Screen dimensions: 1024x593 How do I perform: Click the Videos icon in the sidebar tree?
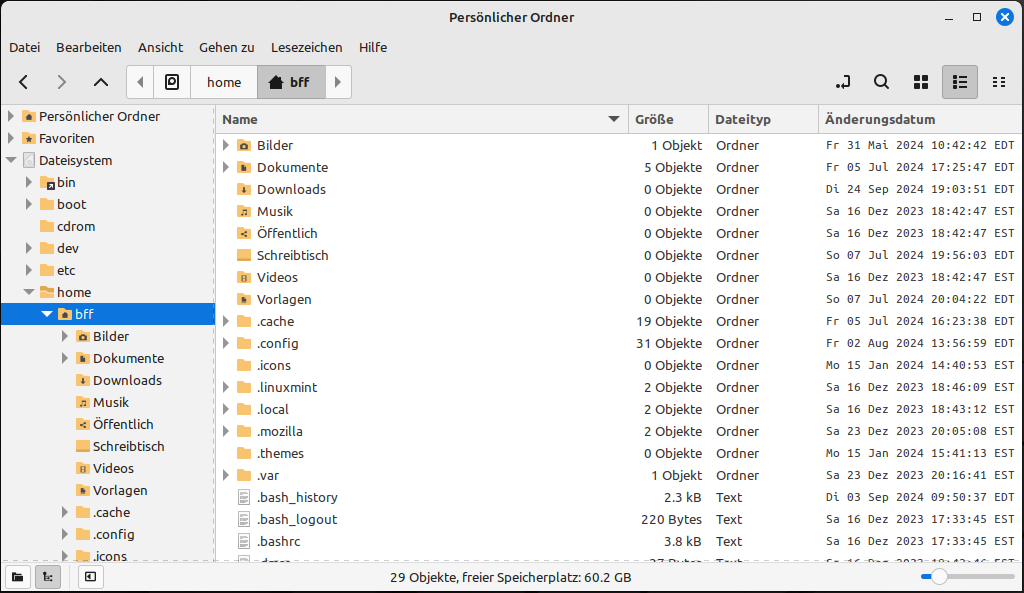click(83, 469)
